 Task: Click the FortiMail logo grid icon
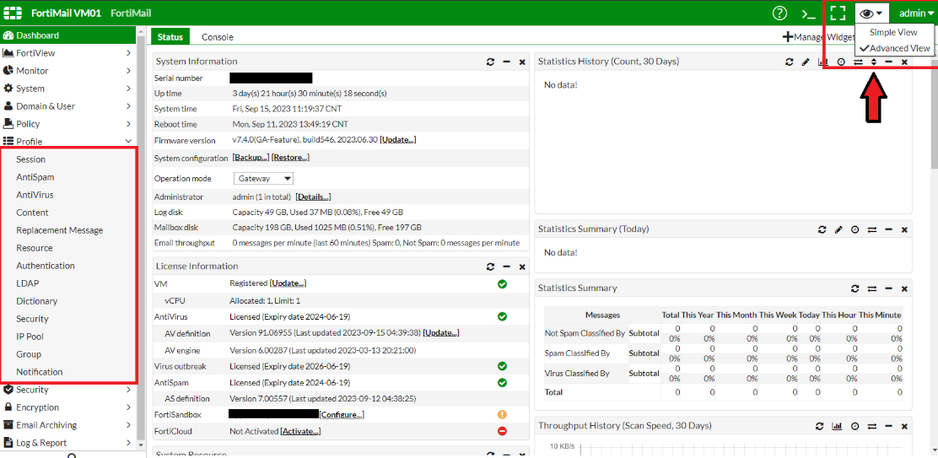tap(13, 13)
